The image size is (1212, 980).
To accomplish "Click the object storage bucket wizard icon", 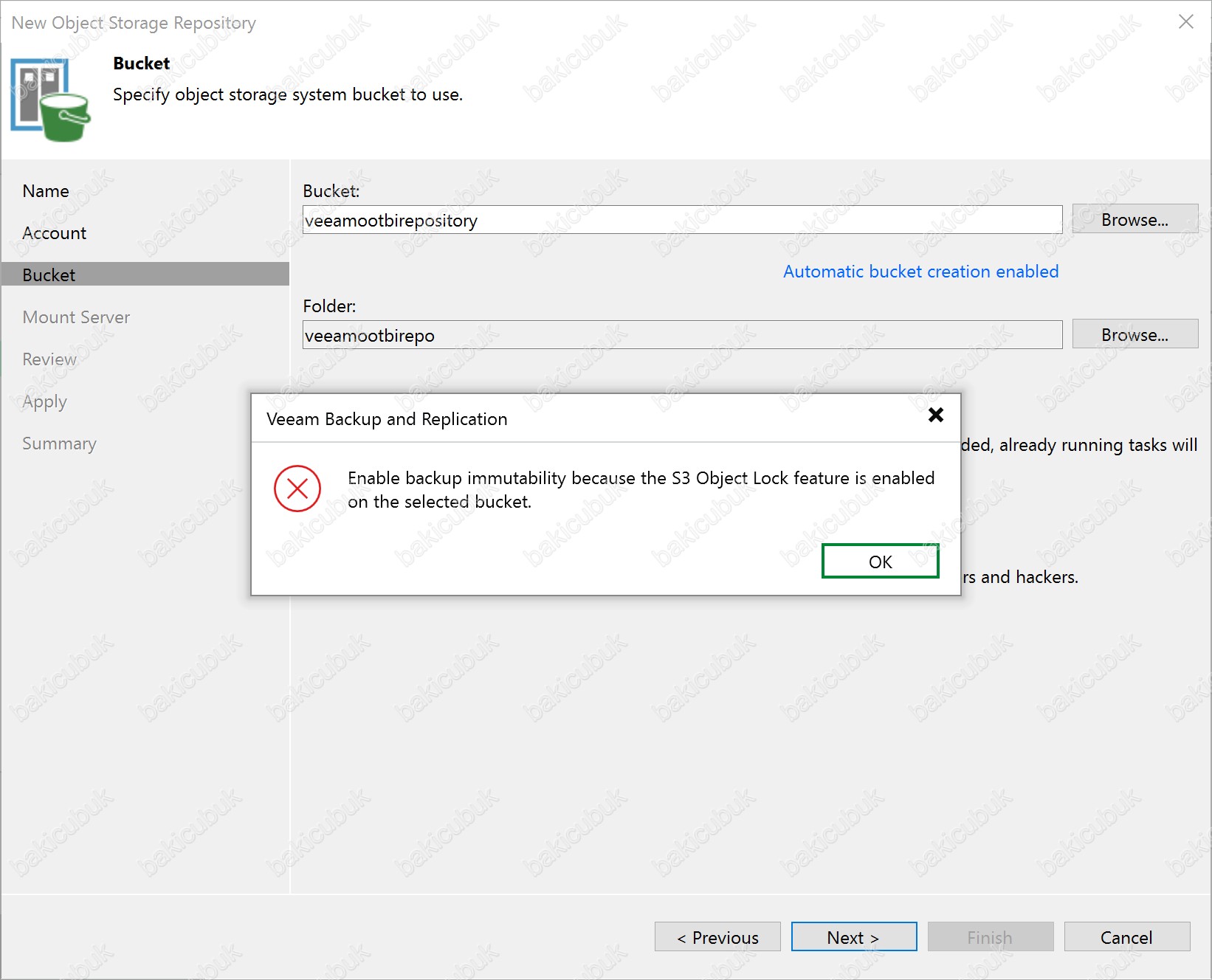I will coord(50,100).
